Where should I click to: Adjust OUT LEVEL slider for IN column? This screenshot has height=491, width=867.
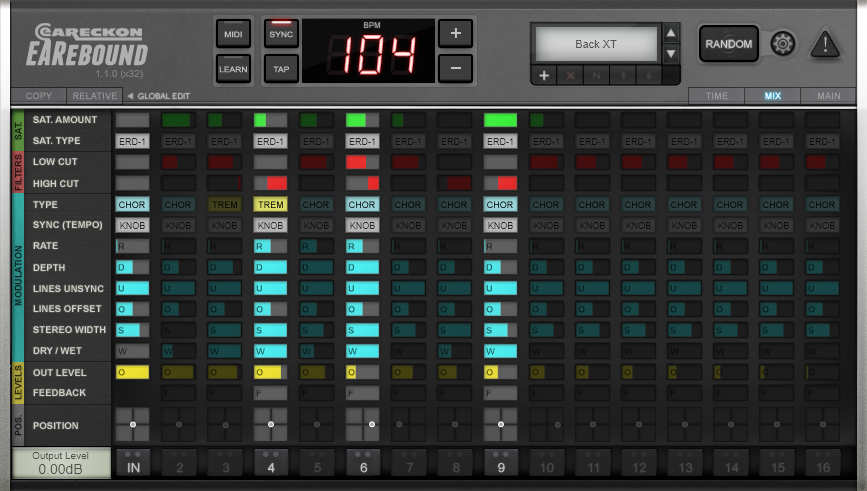coord(132,372)
